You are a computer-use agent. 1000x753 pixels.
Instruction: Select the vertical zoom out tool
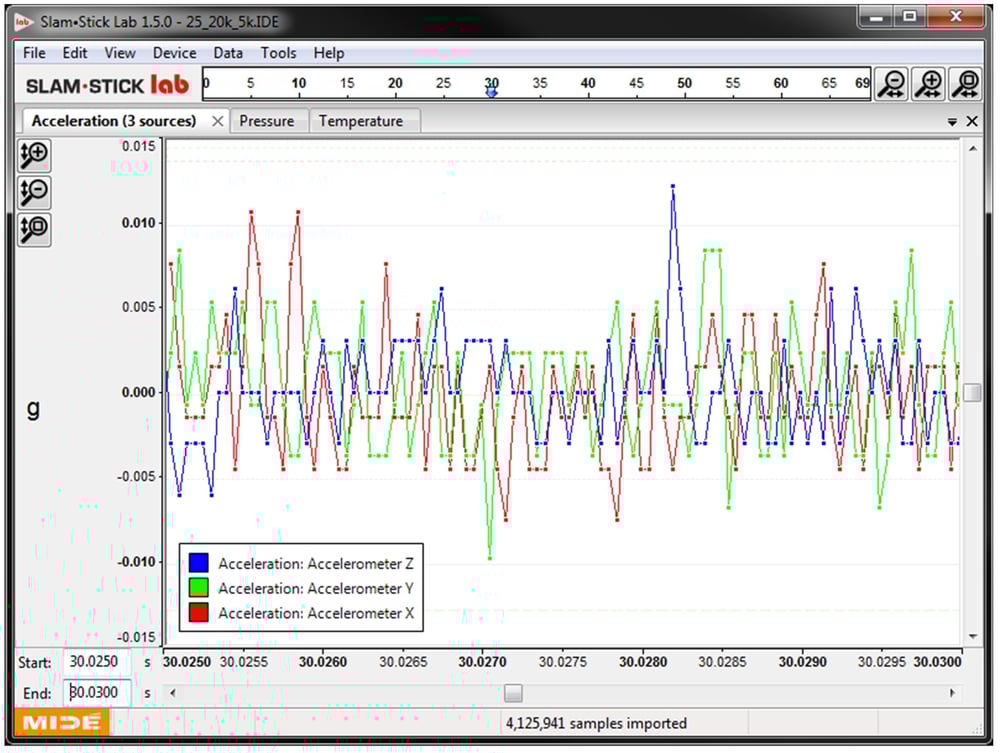click(33, 192)
